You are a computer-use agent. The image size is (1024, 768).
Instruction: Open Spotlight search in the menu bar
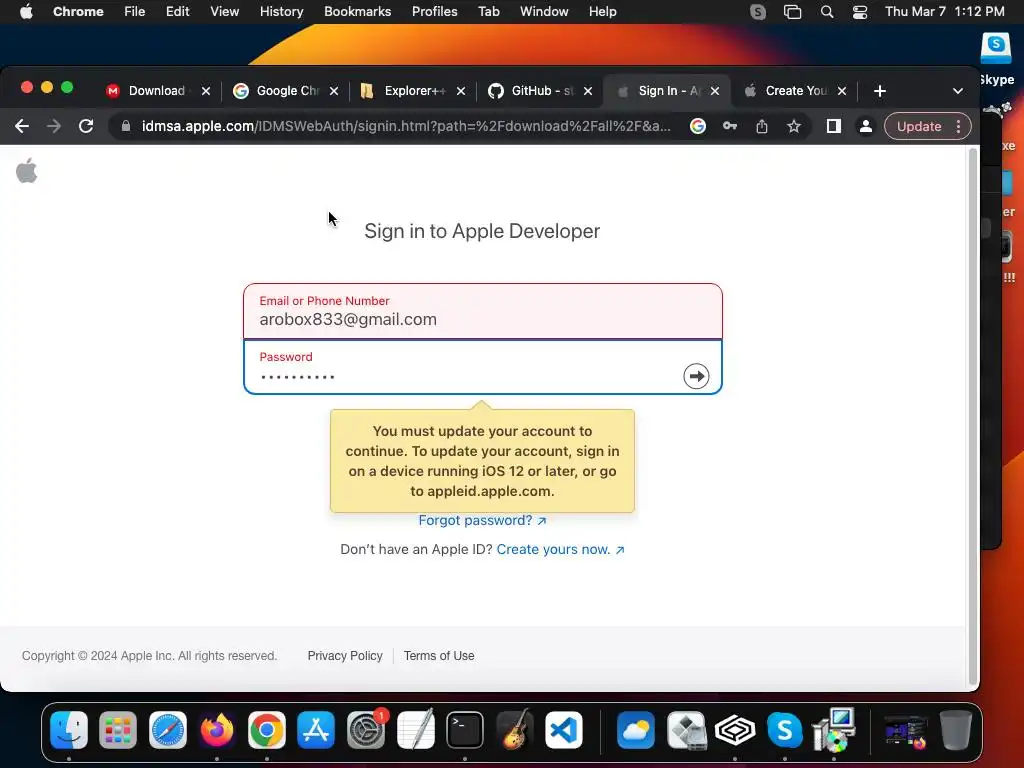pyautogui.click(x=827, y=12)
